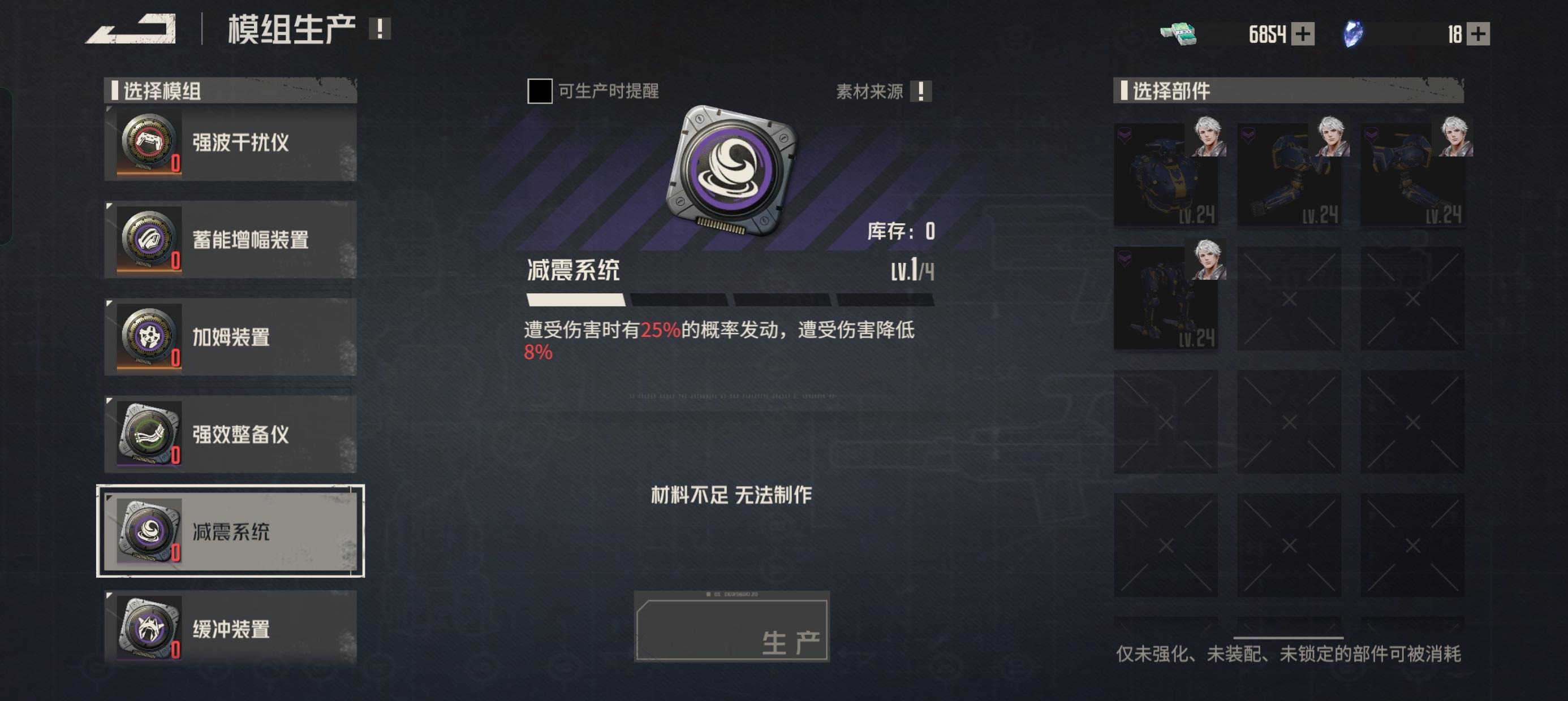The width and height of the screenshot is (1568, 701).
Task: Select the 加姆装置 module
Action: pyautogui.click(x=230, y=337)
